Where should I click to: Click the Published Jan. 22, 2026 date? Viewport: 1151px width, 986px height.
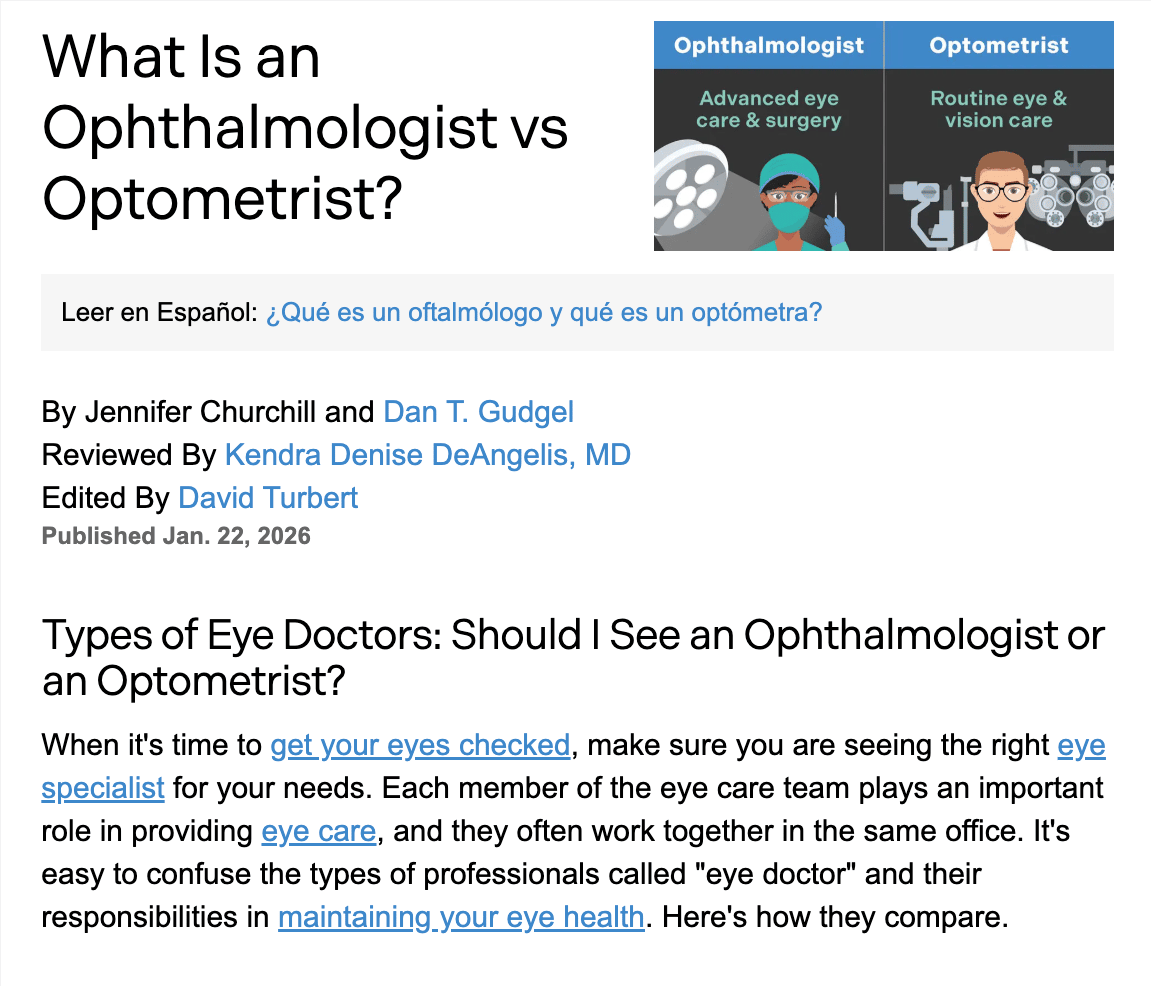coord(176,536)
